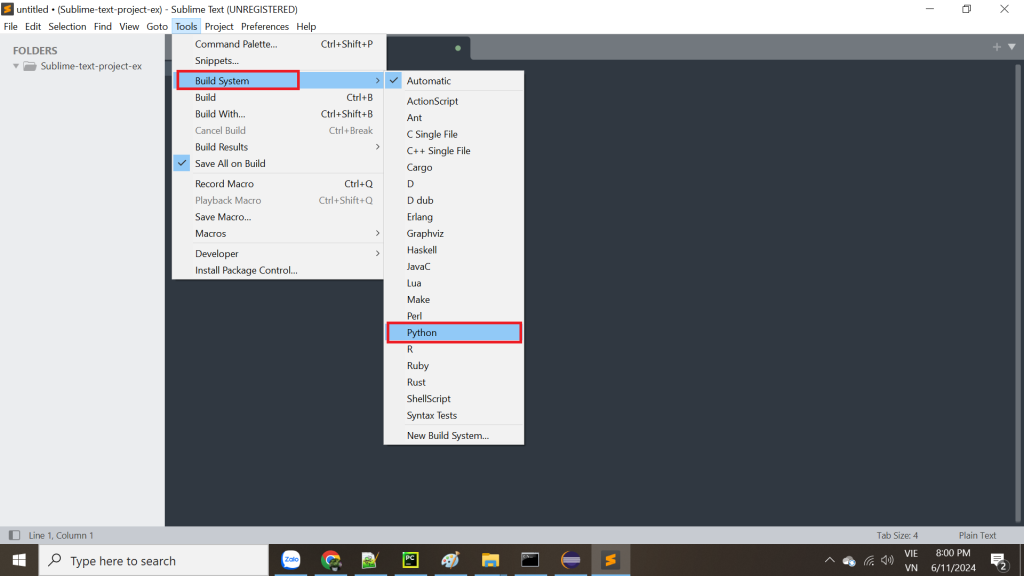
Task: Highlight the Build System menu item
Action: coord(279,81)
